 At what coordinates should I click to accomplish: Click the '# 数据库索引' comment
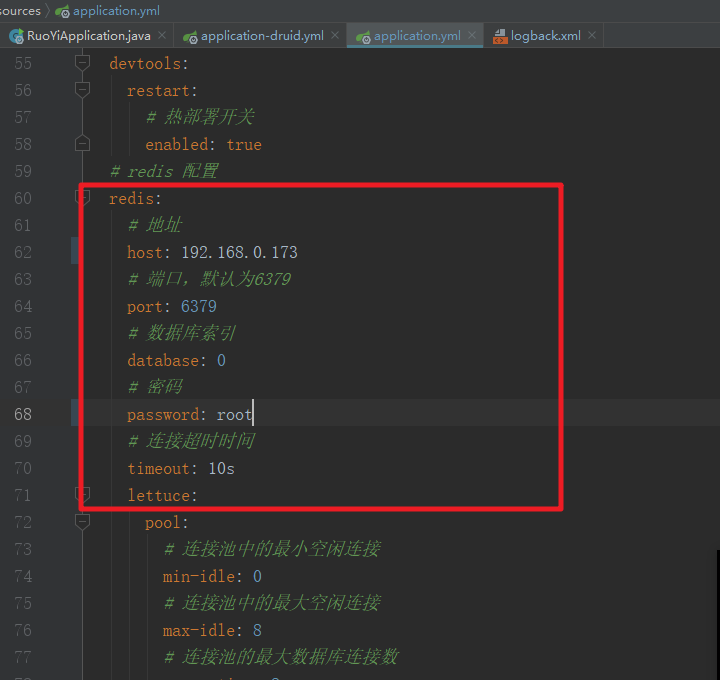pos(182,333)
